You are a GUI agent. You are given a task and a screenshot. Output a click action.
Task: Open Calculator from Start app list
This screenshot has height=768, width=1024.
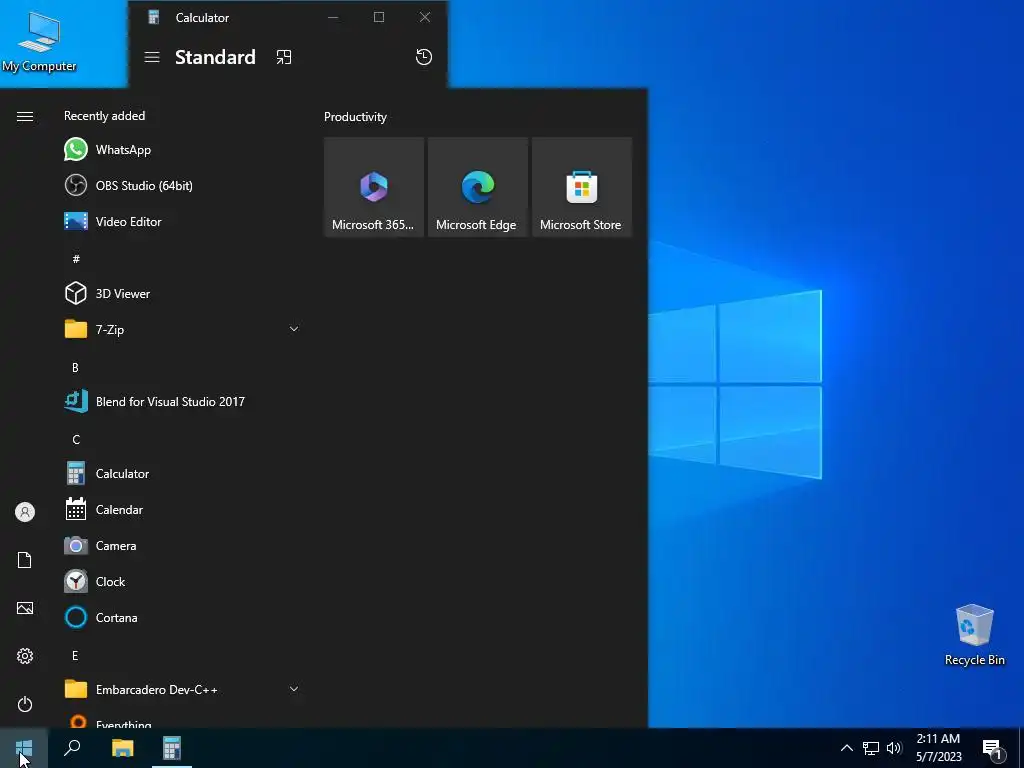183,473
